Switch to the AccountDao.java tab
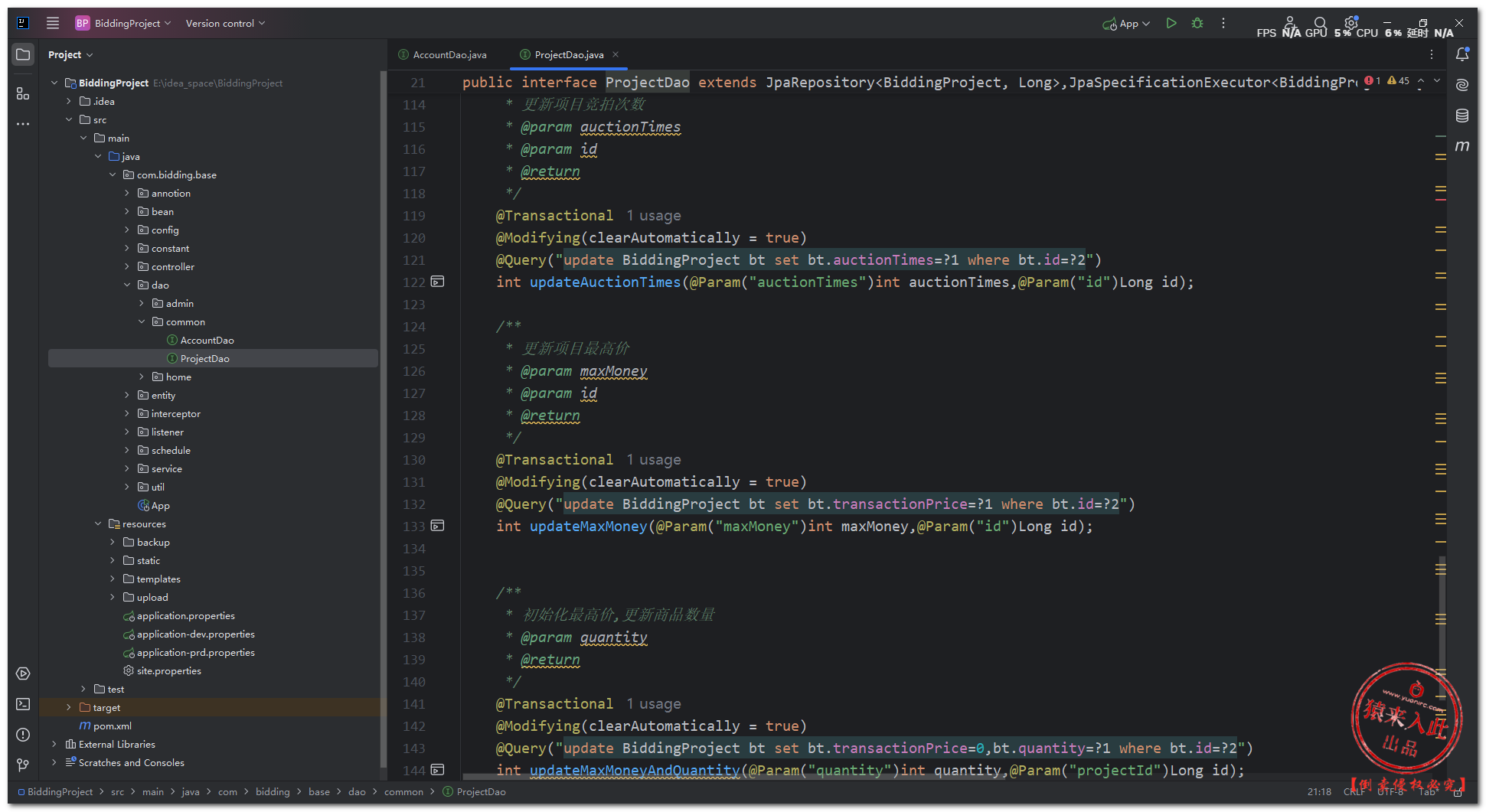The width and height of the screenshot is (1486, 812). (449, 55)
